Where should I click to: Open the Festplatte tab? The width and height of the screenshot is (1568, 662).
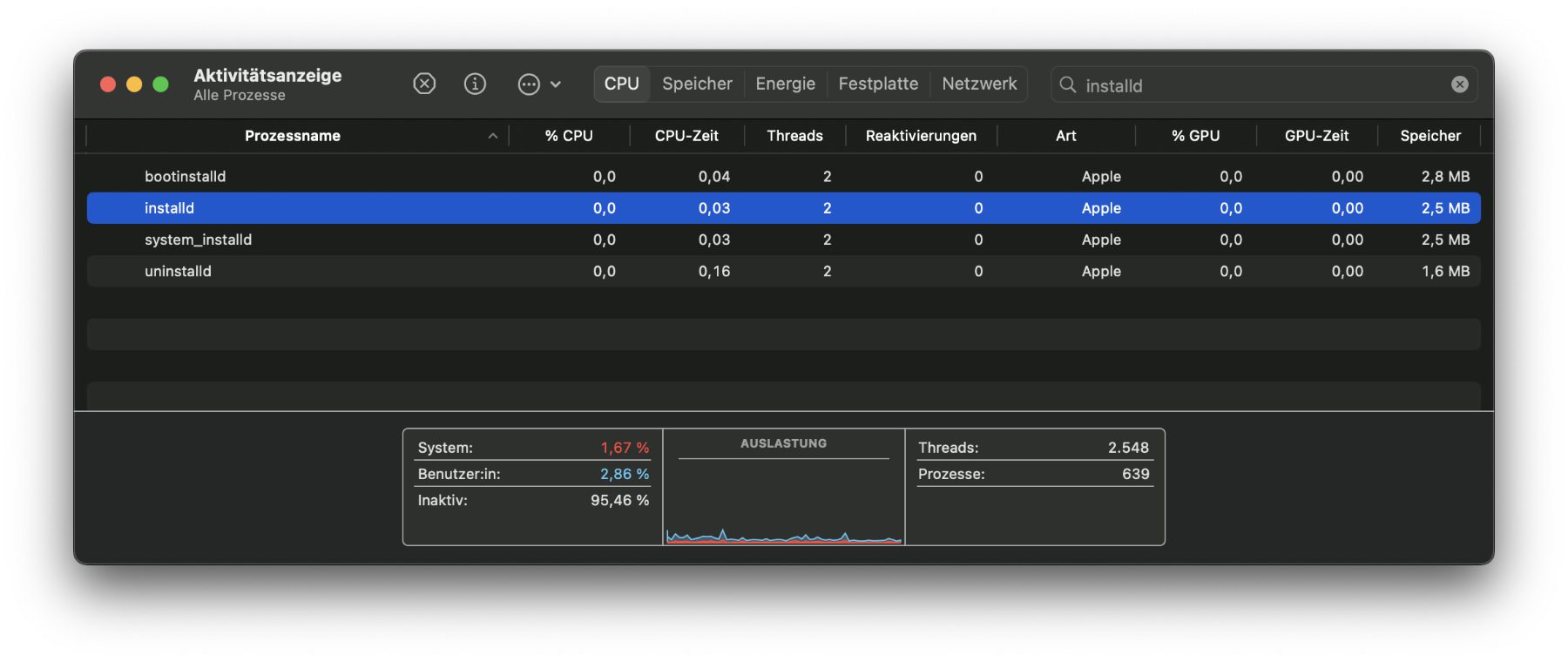coord(878,84)
